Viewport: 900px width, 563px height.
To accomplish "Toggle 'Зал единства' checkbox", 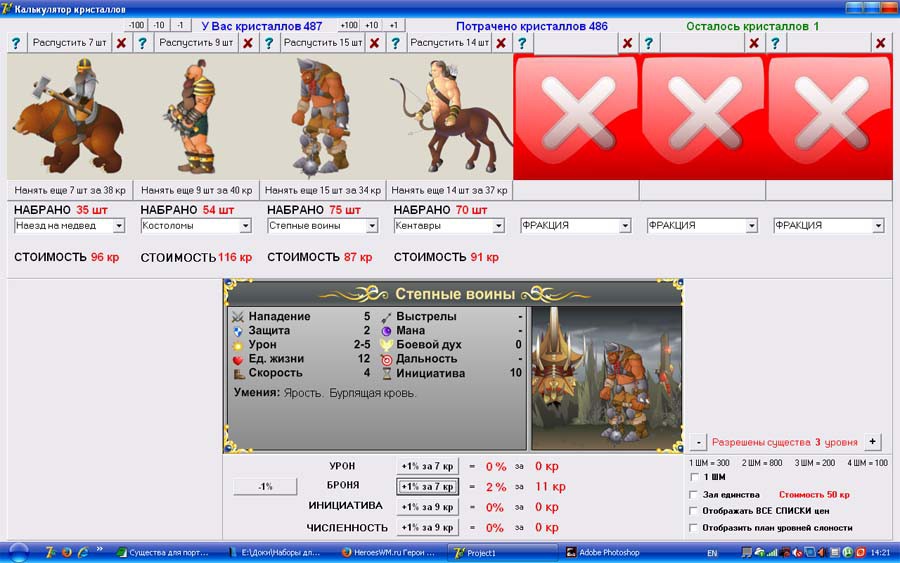I will click(x=694, y=494).
